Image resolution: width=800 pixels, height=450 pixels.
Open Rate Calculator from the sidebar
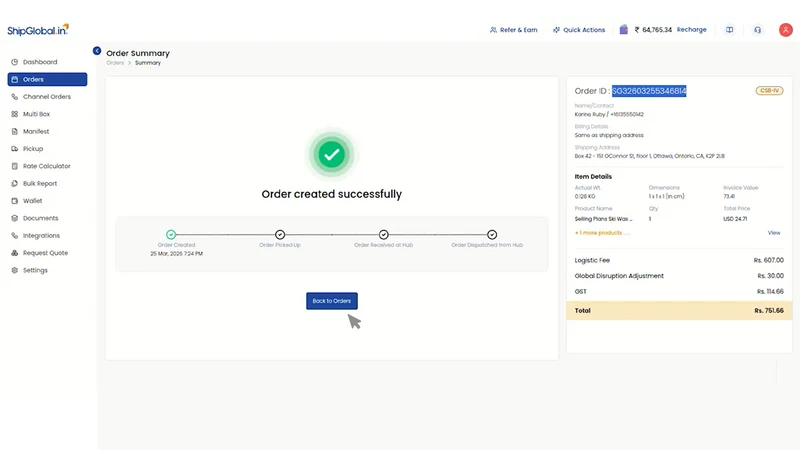(x=46, y=166)
